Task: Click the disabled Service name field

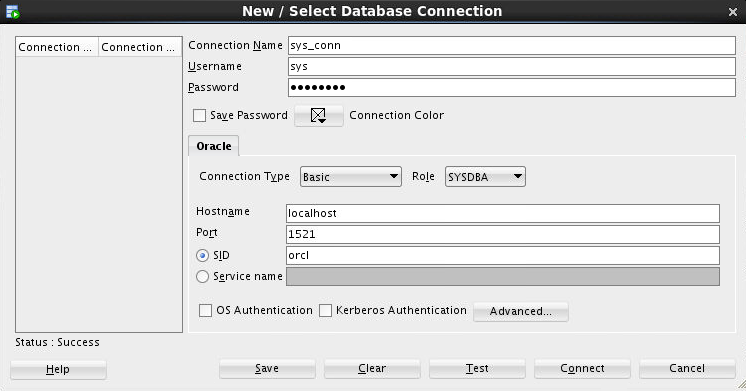Action: point(503,276)
